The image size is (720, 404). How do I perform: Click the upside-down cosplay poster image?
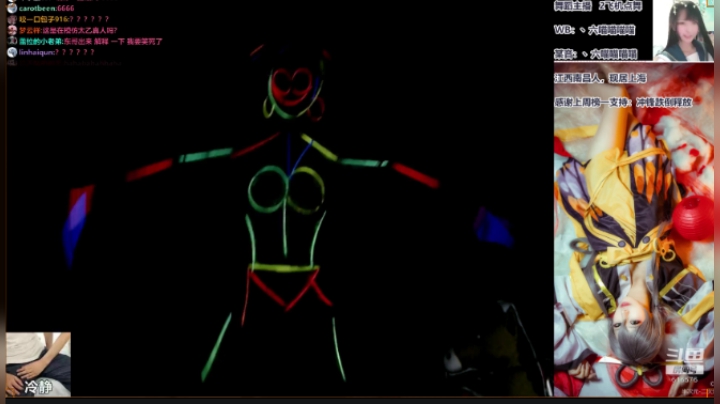[x=634, y=230]
